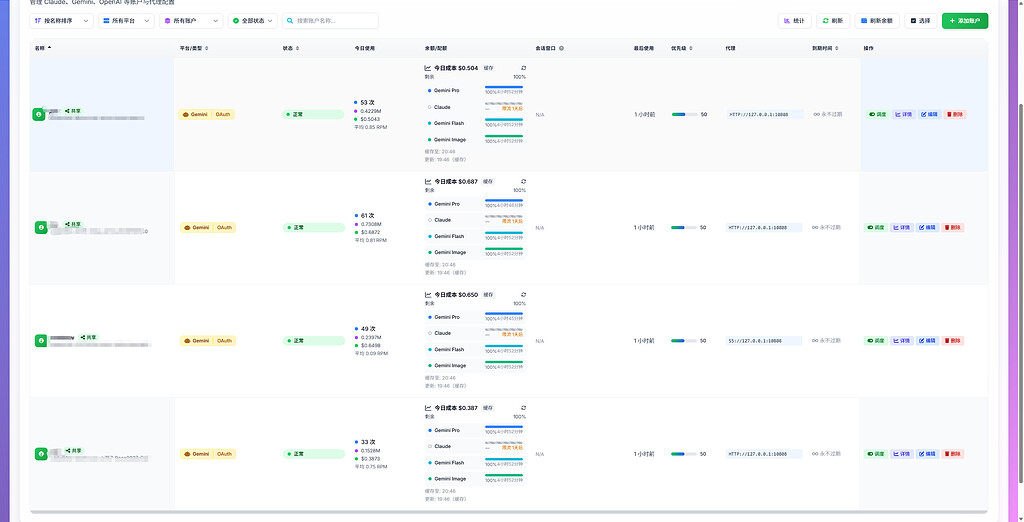
Task: Delete the account with $0.650 cost
Action: [x=953, y=340]
